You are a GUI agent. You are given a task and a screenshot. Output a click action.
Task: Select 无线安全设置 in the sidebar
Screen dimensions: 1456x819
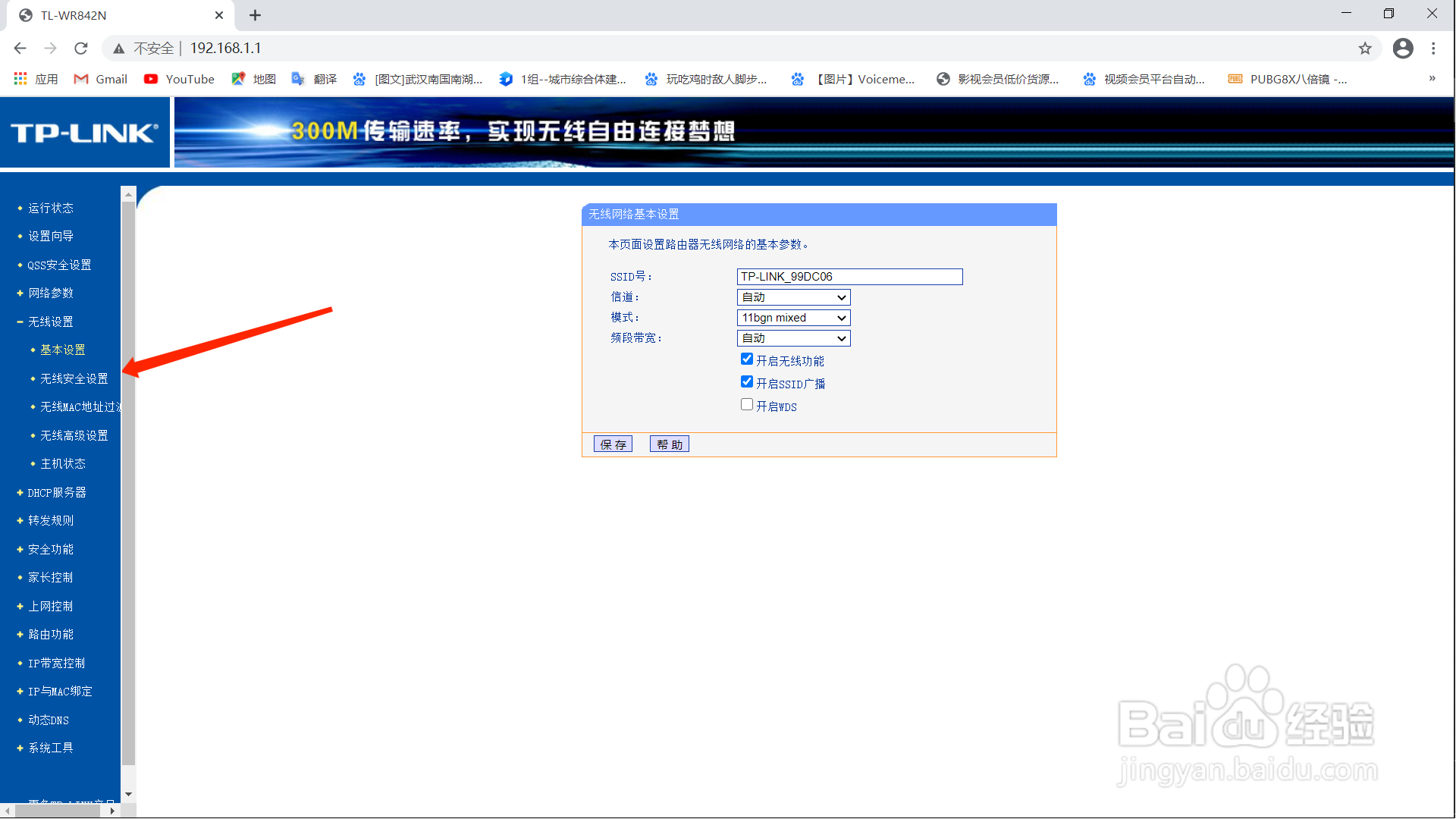point(73,378)
